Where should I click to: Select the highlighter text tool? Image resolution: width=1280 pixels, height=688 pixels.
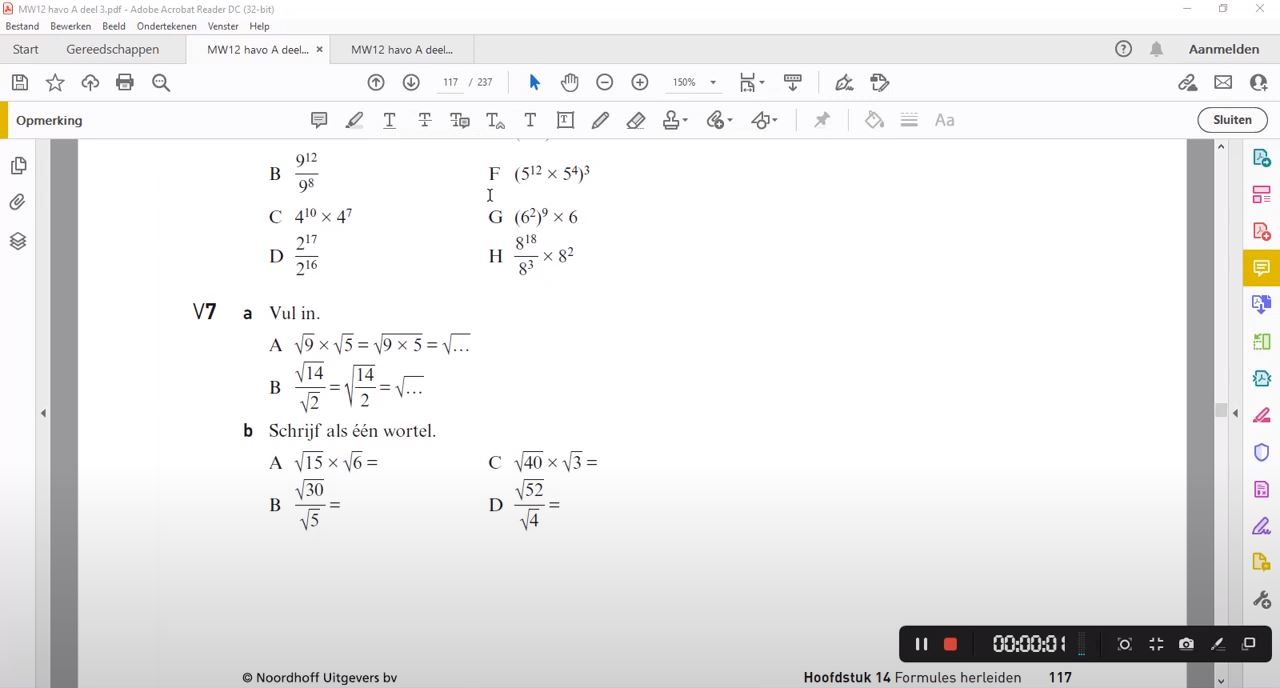click(x=354, y=120)
